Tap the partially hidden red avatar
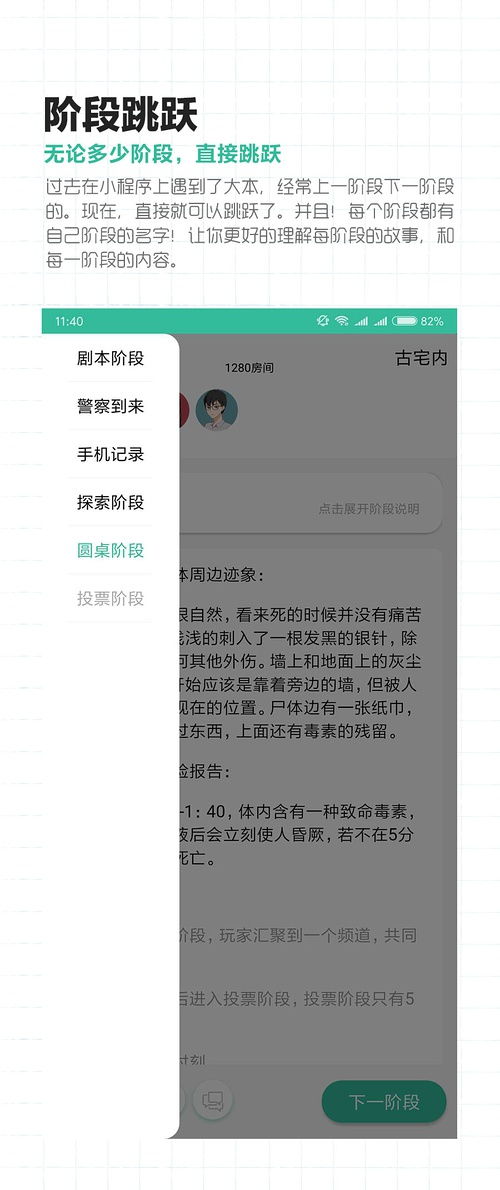This screenshot has width=500, height=1190. click(x=184, y=411)
